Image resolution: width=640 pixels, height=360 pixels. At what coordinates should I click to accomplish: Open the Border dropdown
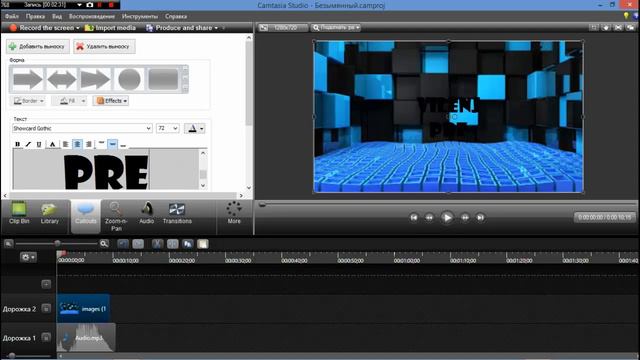coord(28,101)
